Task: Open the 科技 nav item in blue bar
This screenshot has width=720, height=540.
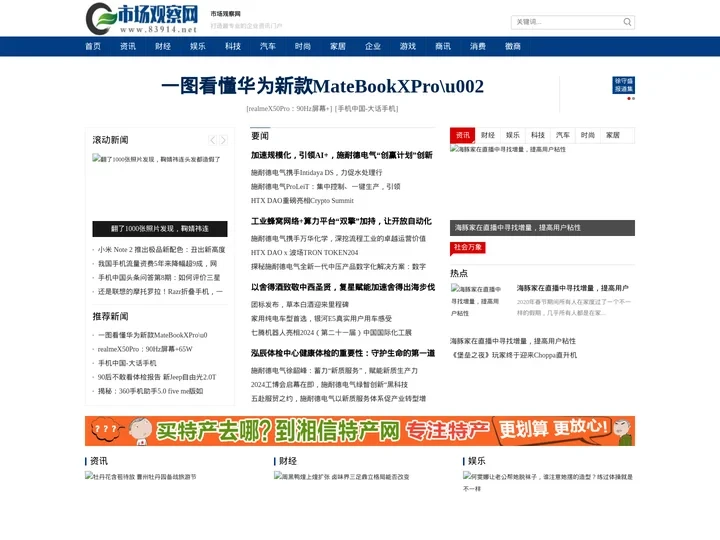Action: (x=233, y=46)
